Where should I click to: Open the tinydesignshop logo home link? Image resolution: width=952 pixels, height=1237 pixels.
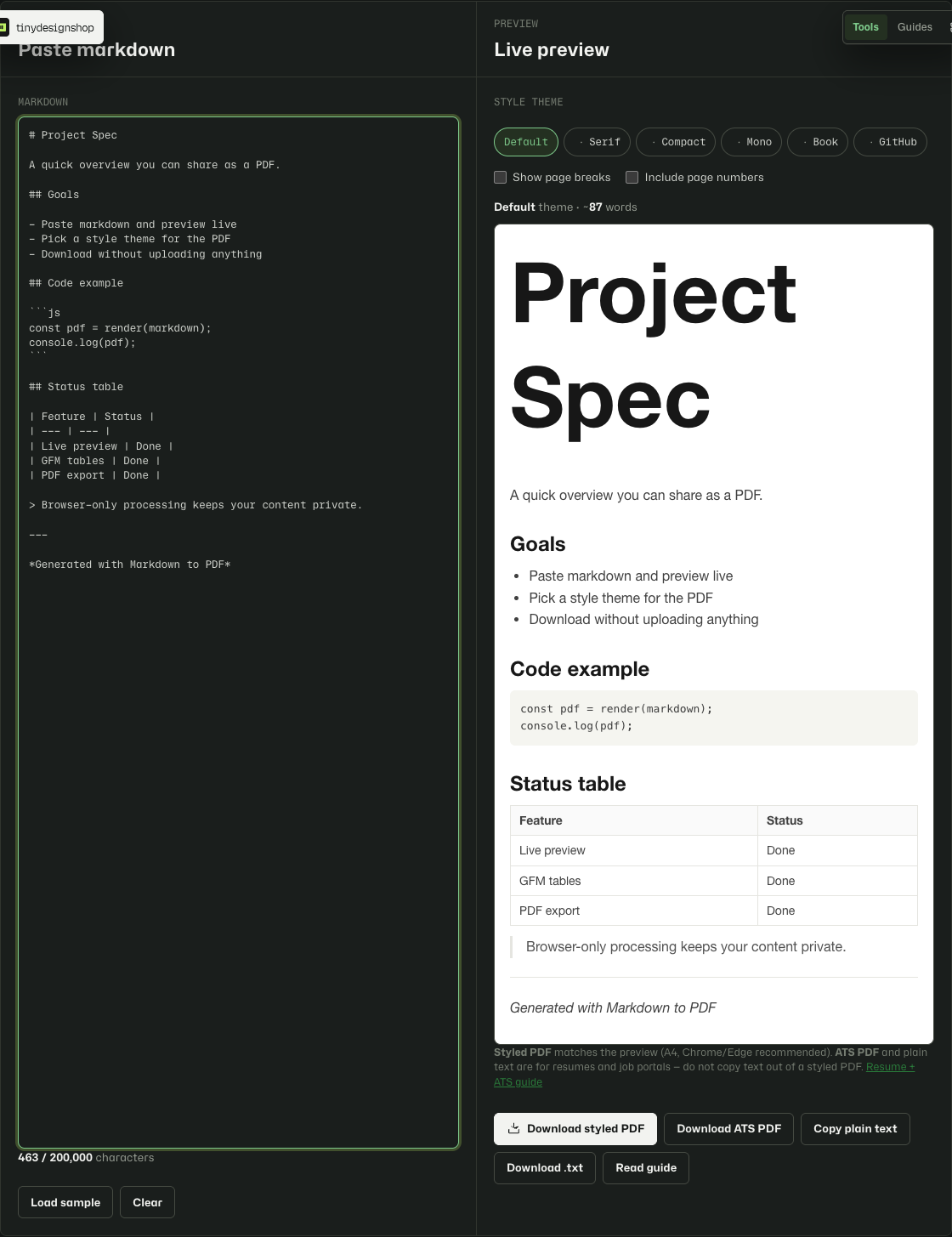(x=51, y=27)
